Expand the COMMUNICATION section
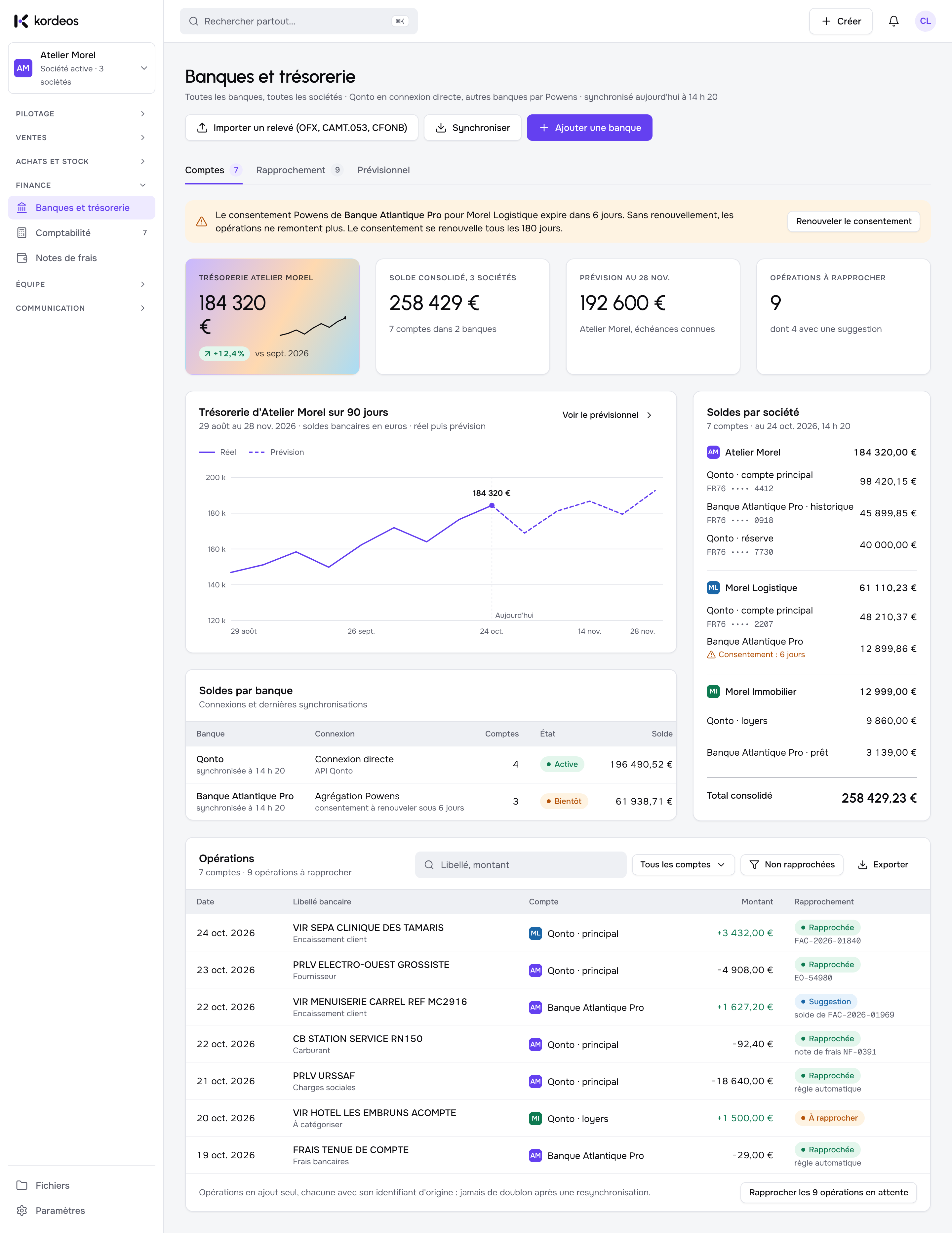This screenshot has width=952, height=1233. tap(81, 308)
